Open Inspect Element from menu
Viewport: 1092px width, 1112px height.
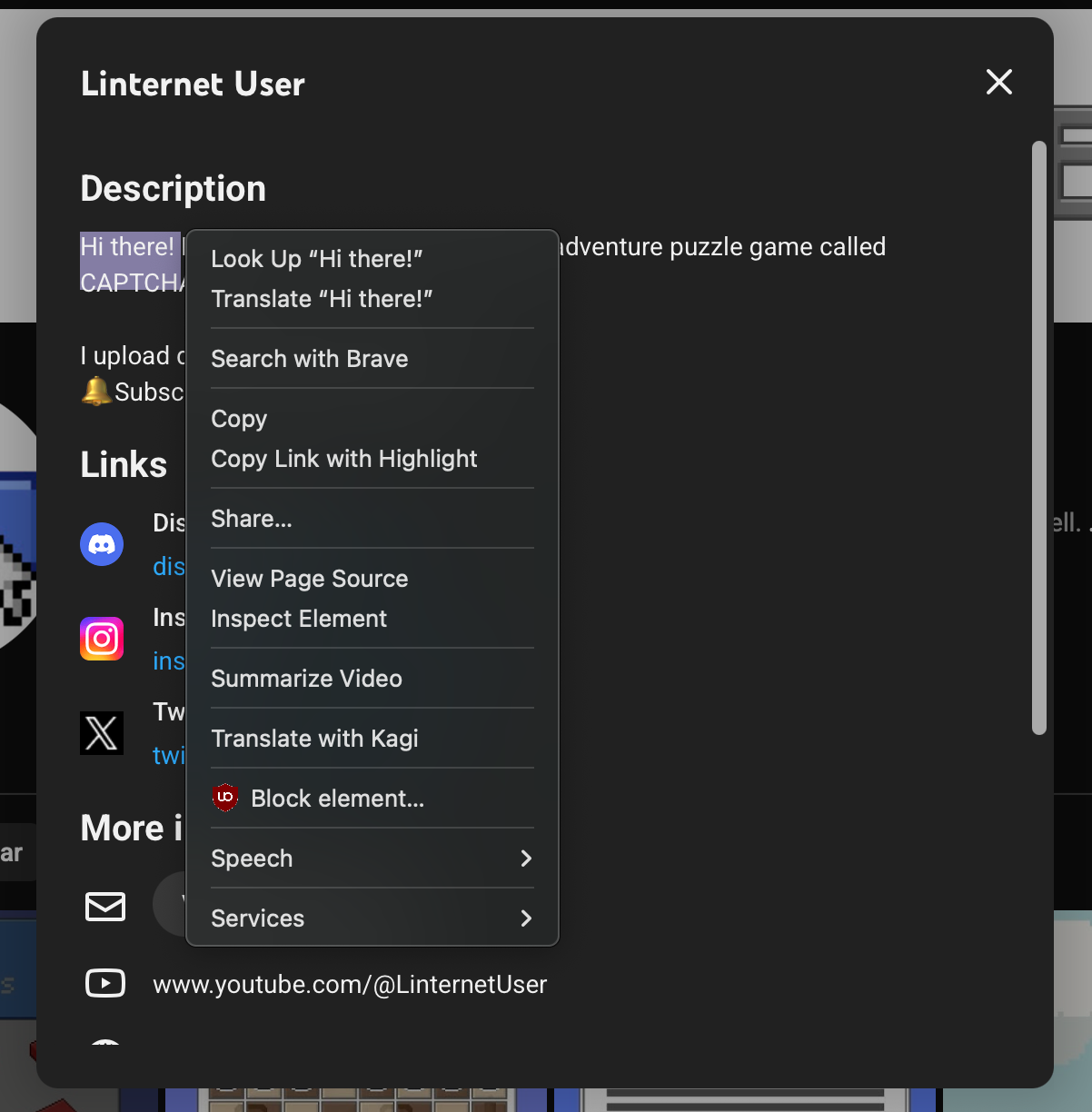pyautogui.click(x=299, y=619)
